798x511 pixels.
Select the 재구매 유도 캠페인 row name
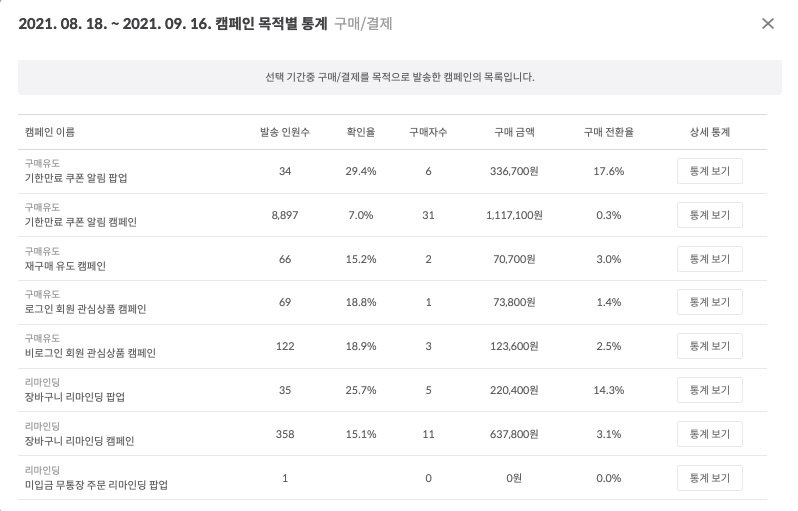coord(65,266)
